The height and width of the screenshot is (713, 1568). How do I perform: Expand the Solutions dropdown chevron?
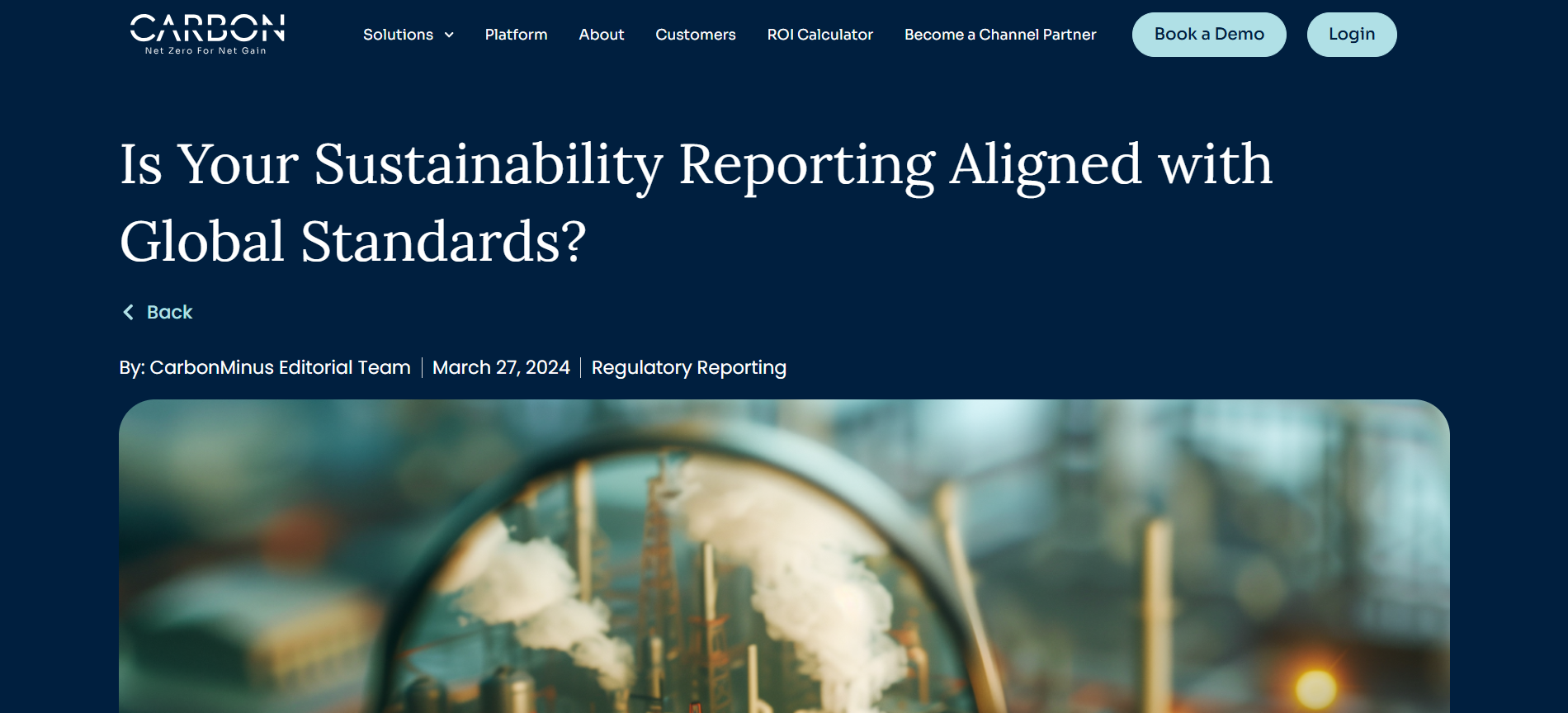(449, 35)
